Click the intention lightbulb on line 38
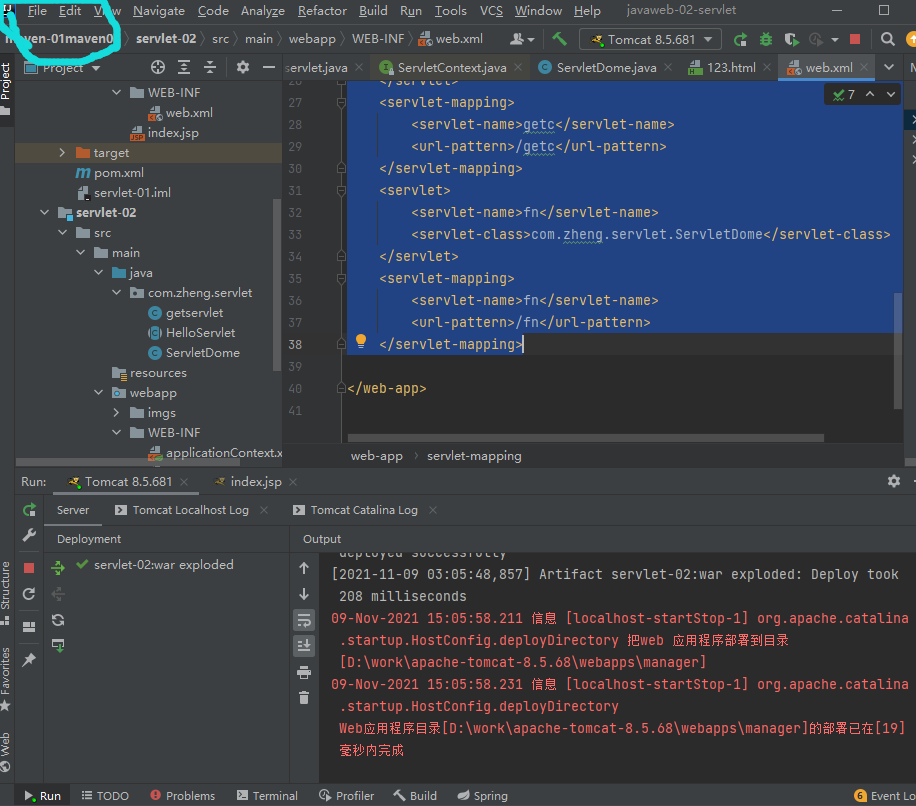This screenshot has width=916, height=806. coord(362,342)
